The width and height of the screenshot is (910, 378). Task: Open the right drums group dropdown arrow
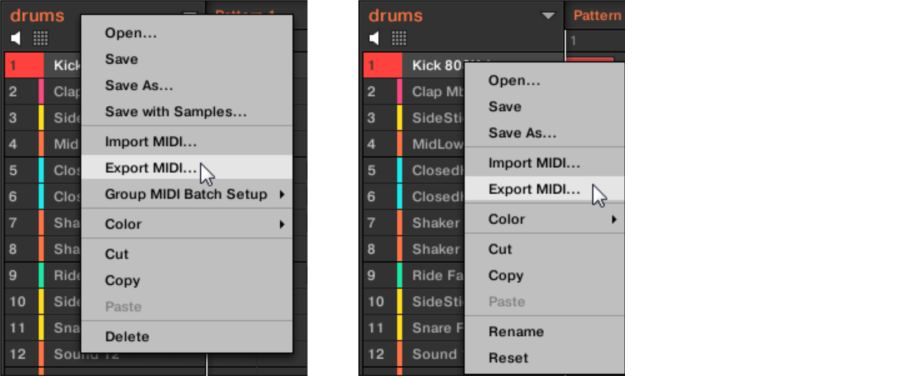pos(548,16)
